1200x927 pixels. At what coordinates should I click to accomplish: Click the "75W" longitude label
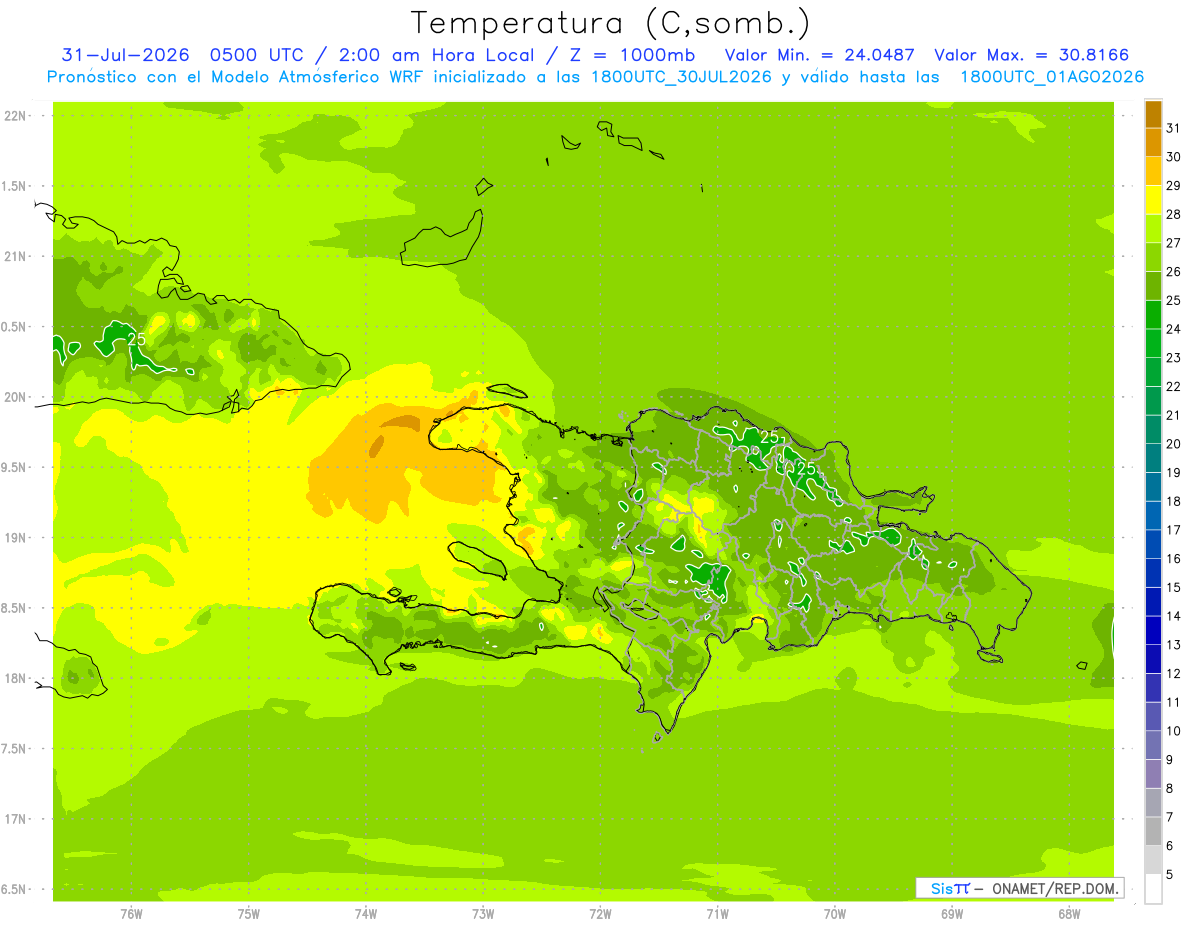pyautogui.click(x=249, y=914)
